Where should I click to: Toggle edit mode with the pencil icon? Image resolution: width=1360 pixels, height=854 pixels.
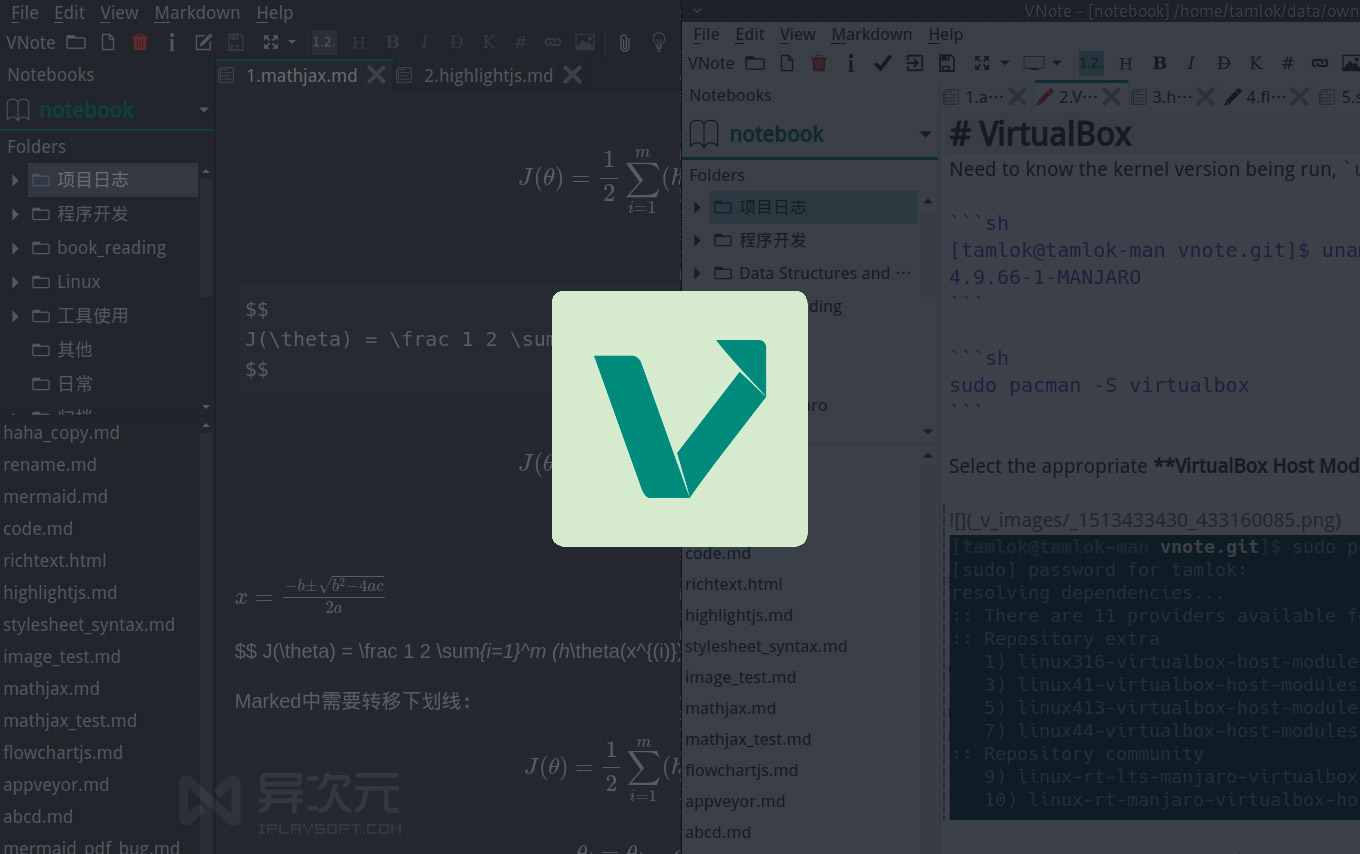click(x=203, y=42)
